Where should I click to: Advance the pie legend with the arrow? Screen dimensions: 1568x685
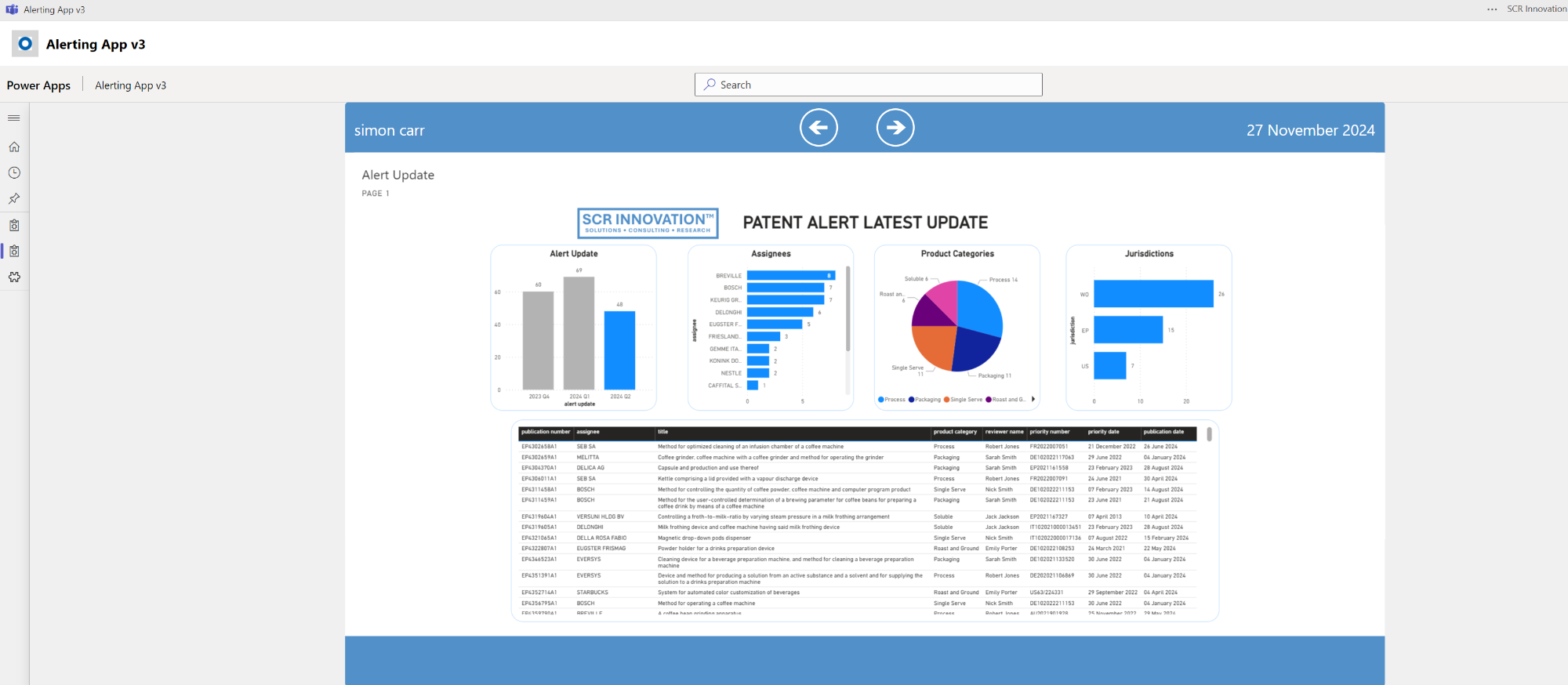(x=1033, y=400)
